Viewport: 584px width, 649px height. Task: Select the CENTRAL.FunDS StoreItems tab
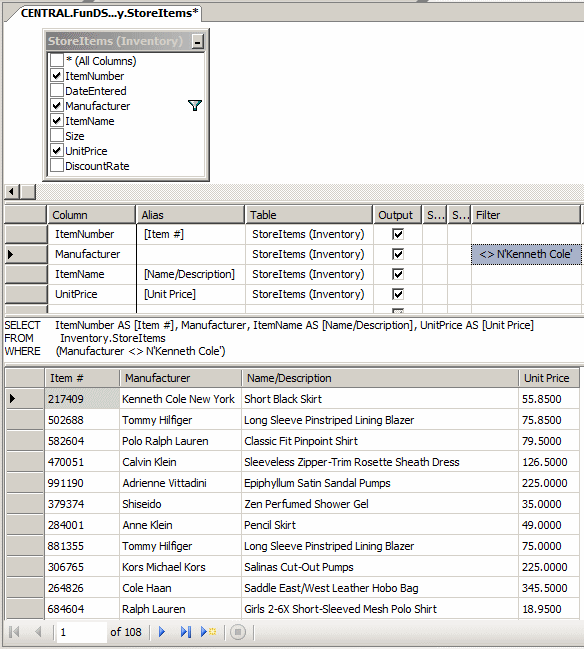point(109,13)
